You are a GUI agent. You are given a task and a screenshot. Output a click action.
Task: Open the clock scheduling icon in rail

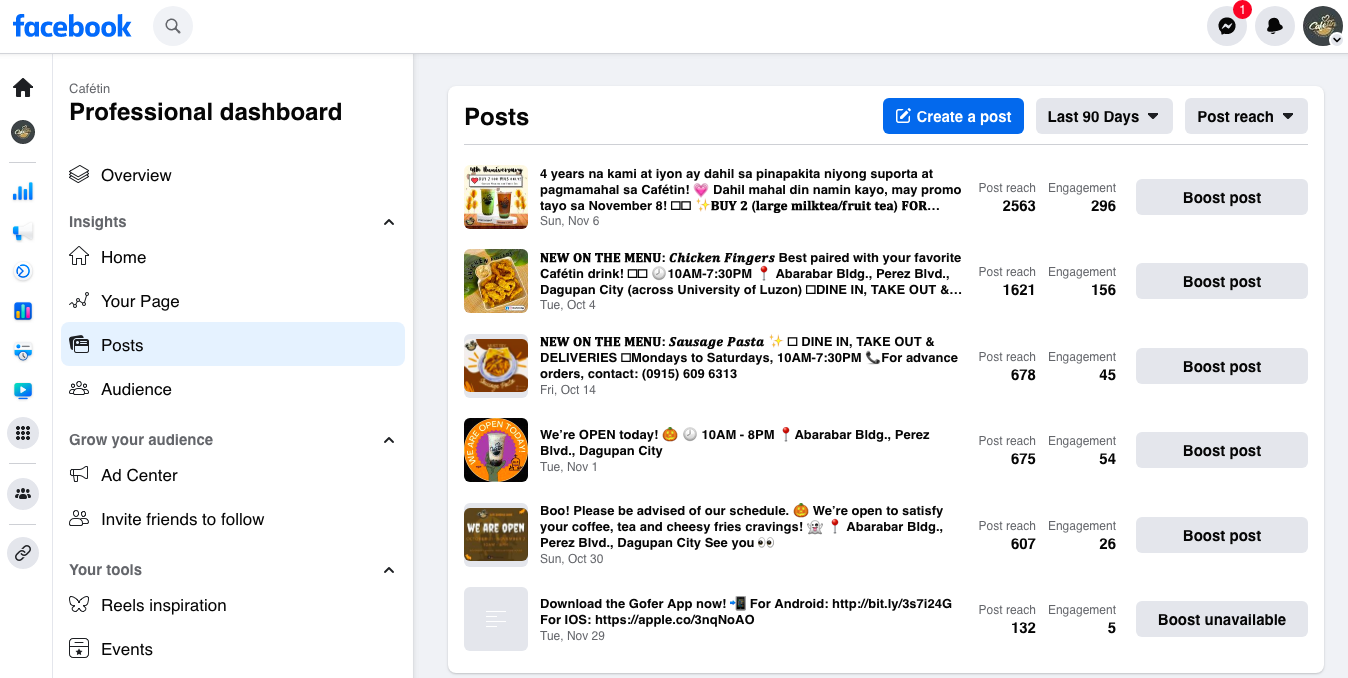(x=23, y=351)
